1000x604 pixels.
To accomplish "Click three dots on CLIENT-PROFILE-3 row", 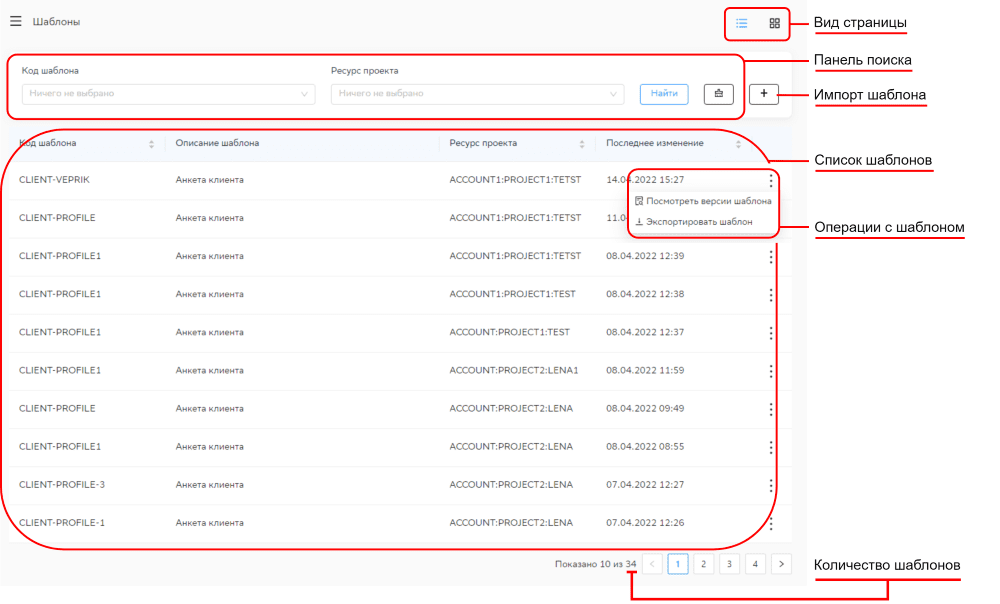I will 770,485.
